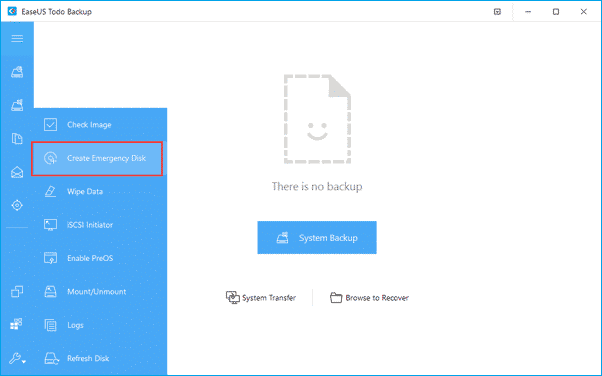Select the Disk/Partition Backup sidebar icon
The height and width of the screenshot is (376, 602).
[x=17, y=72]
